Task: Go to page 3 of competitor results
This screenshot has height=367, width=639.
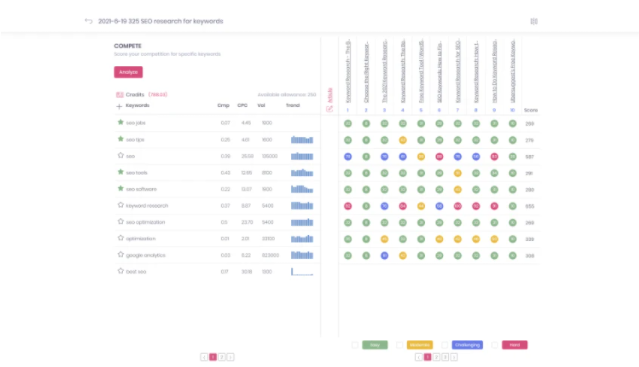Action: coord(445,357)
